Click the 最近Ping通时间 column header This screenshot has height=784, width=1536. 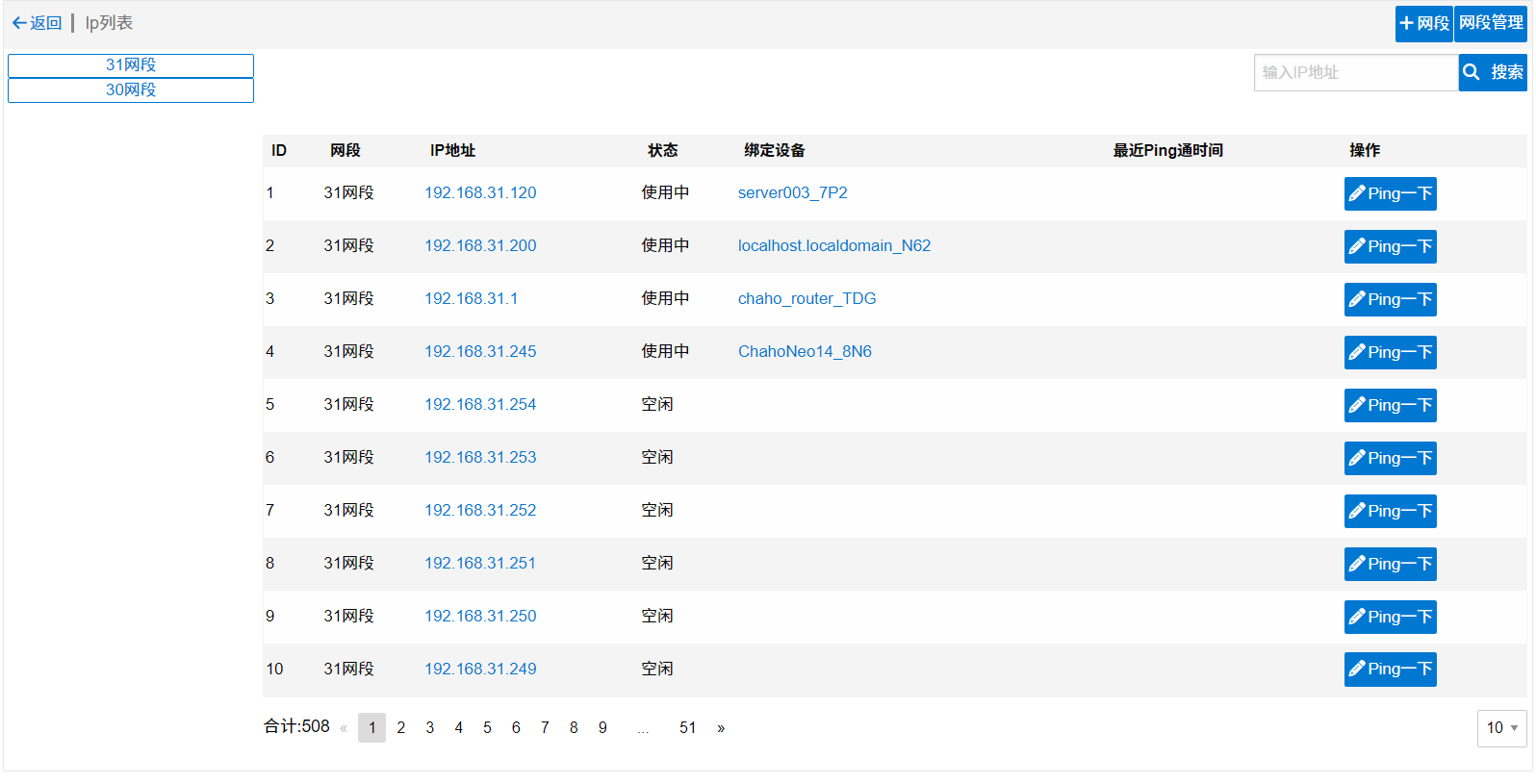[1168, 150]
